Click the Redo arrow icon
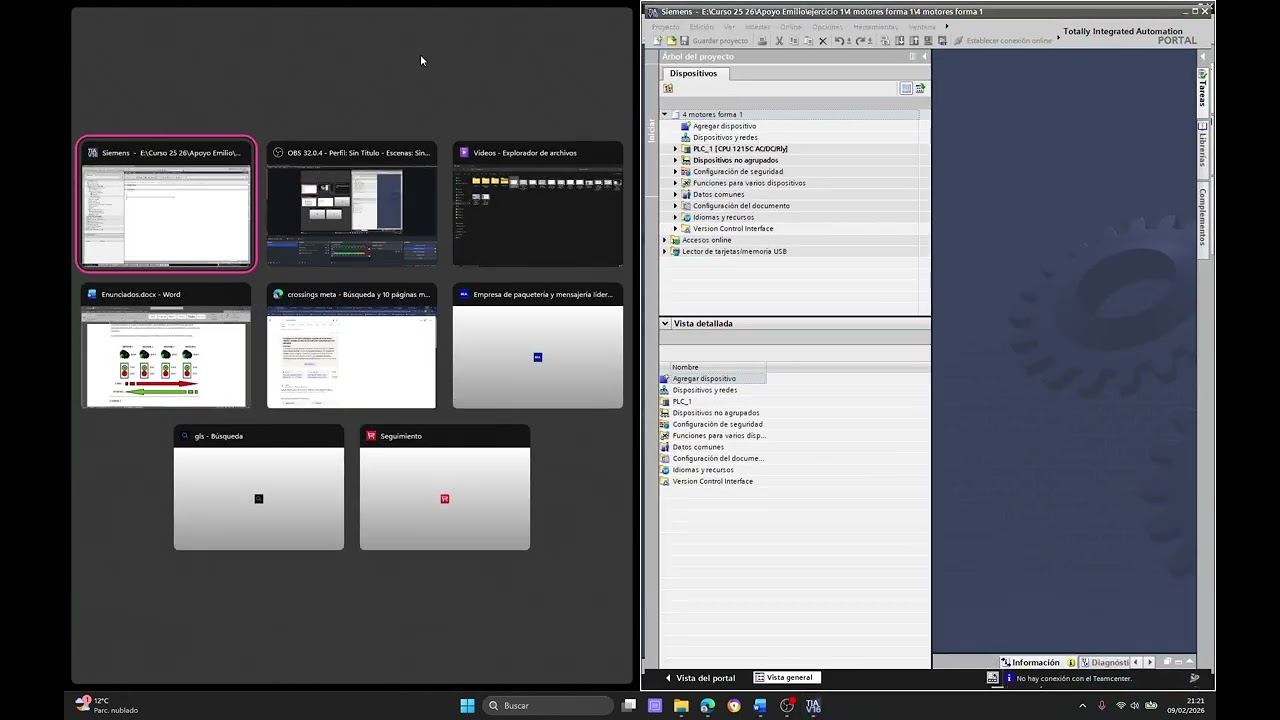This screenshot has height=720, width=1280. click(x=860, y=41)
